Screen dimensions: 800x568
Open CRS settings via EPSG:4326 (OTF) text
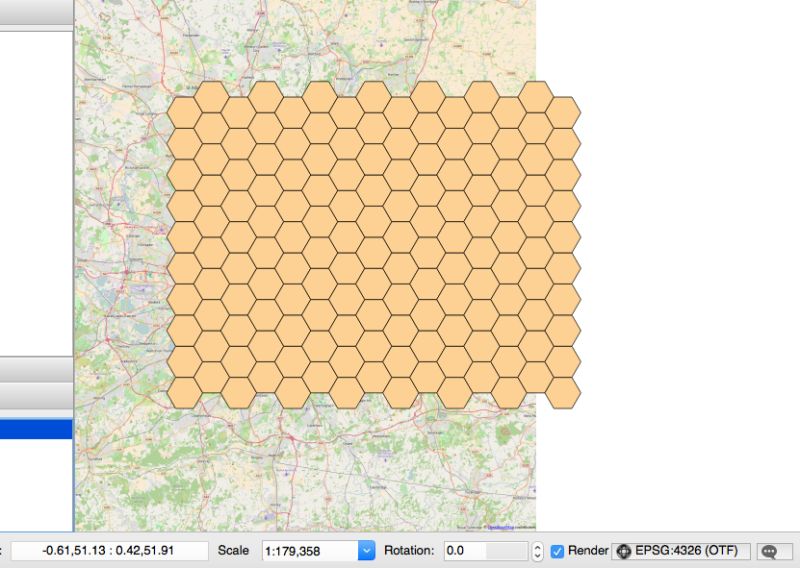[x=686, y=551]
